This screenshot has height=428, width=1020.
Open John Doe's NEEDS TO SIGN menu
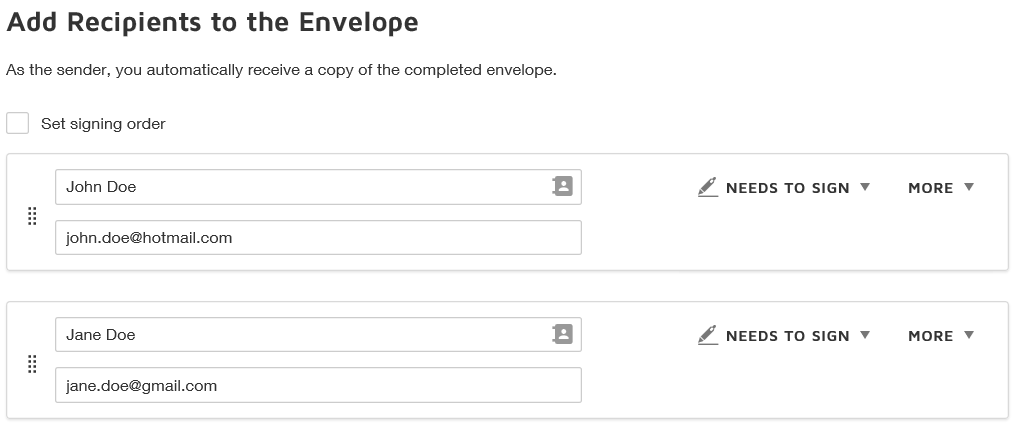[x=787, y=188]
